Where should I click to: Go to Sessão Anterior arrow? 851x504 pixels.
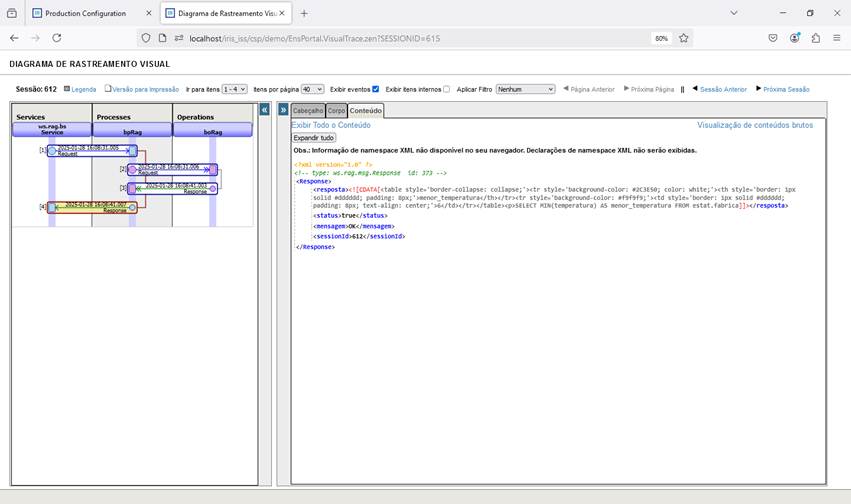(x=695, y=89)
